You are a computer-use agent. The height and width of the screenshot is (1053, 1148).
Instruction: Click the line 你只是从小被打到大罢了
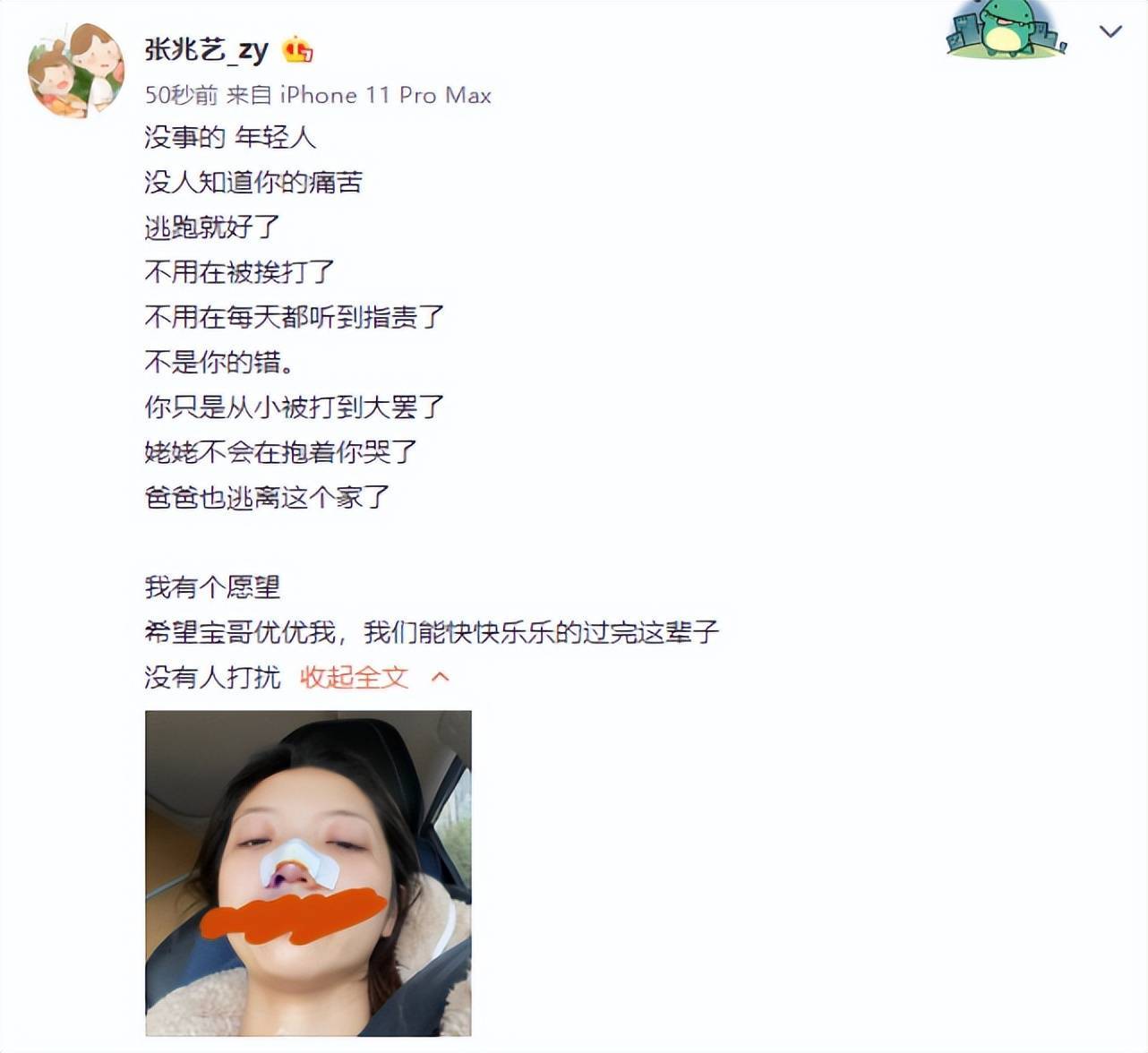pyautogui.click(x=295, y=407)
